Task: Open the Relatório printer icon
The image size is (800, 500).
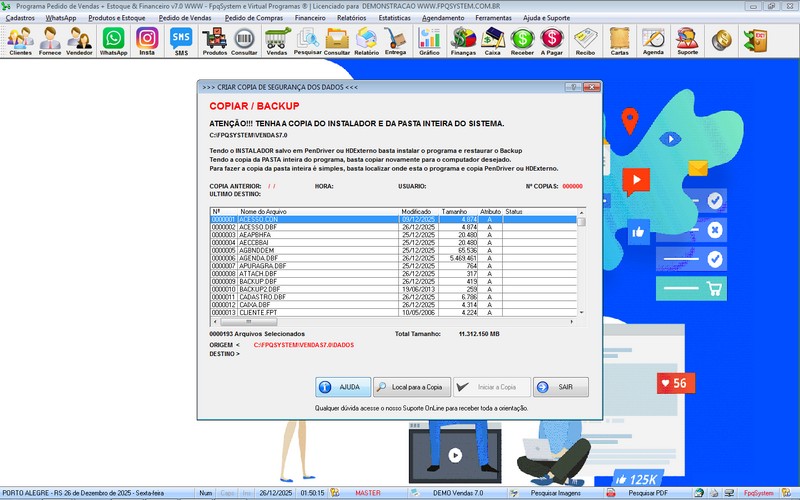Action: pos(366,41)
